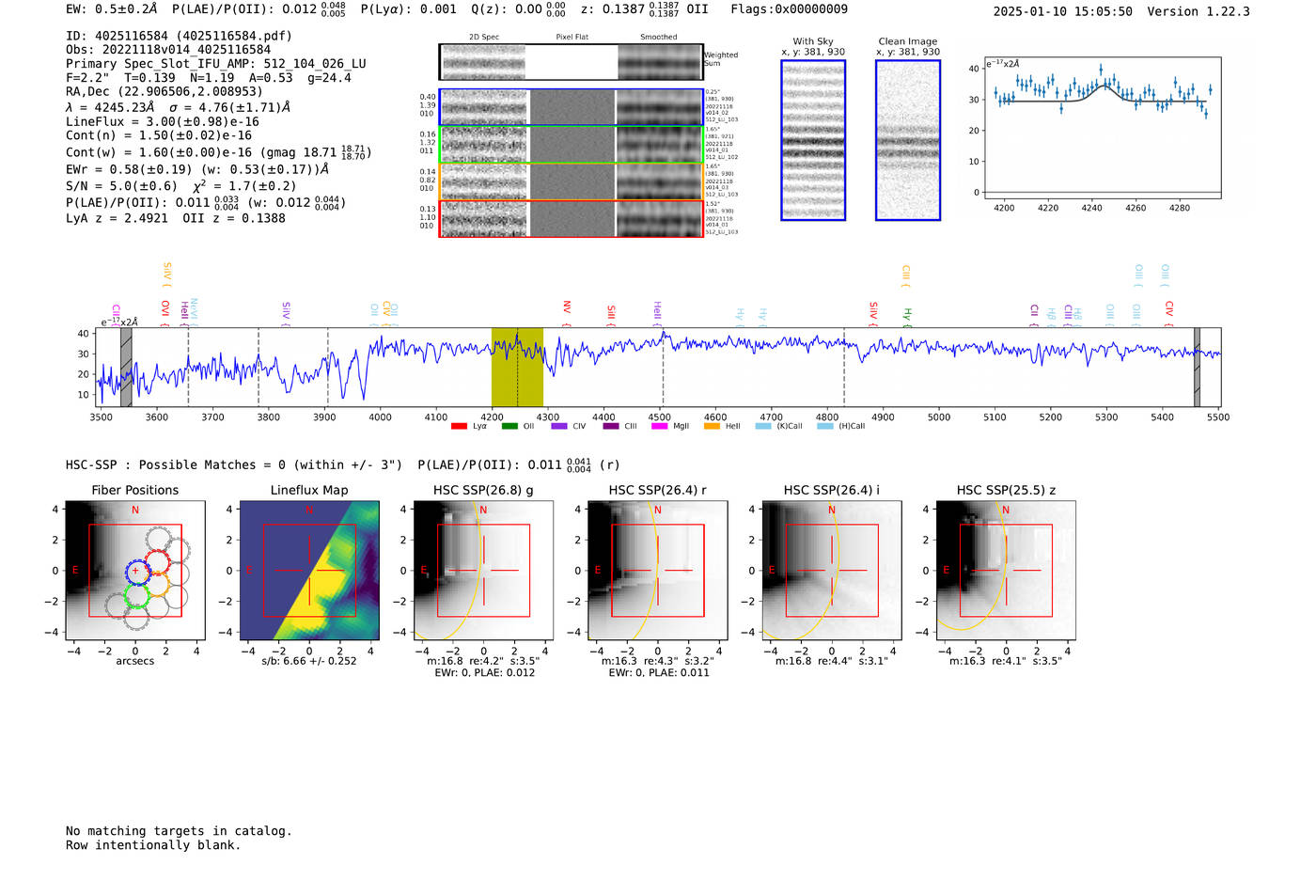This screenshot has height=896, width=1316.
Task: Open the Lineflux Map panel
Action: (309, 571)
